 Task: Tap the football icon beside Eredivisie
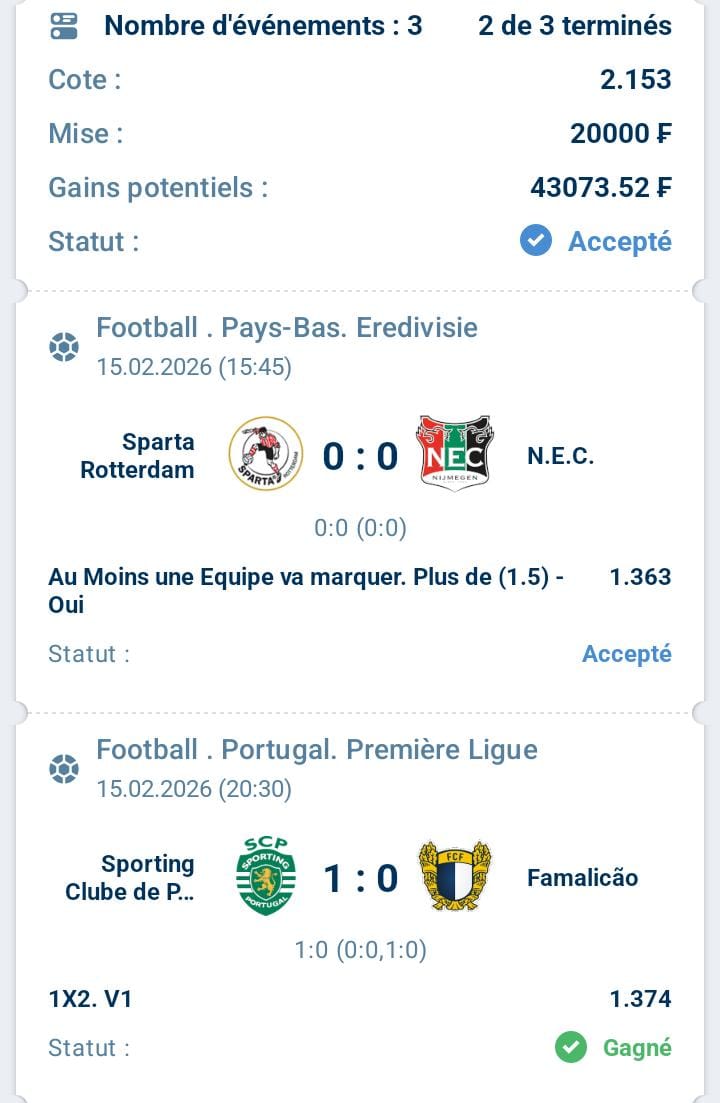pyautogui.click(x=64, y=347)
